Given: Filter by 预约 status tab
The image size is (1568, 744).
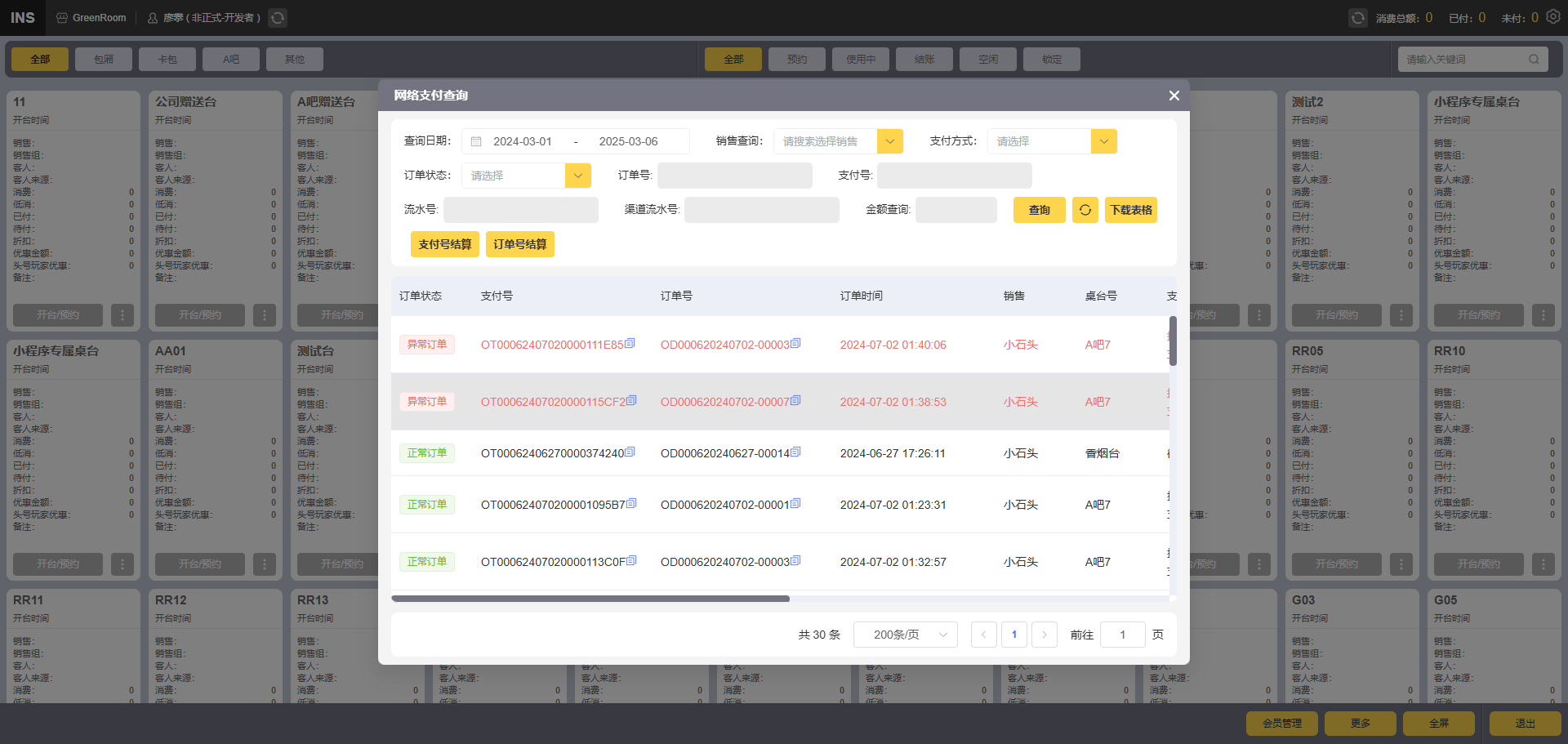Looking at the screenshot, I should (797, 59).
